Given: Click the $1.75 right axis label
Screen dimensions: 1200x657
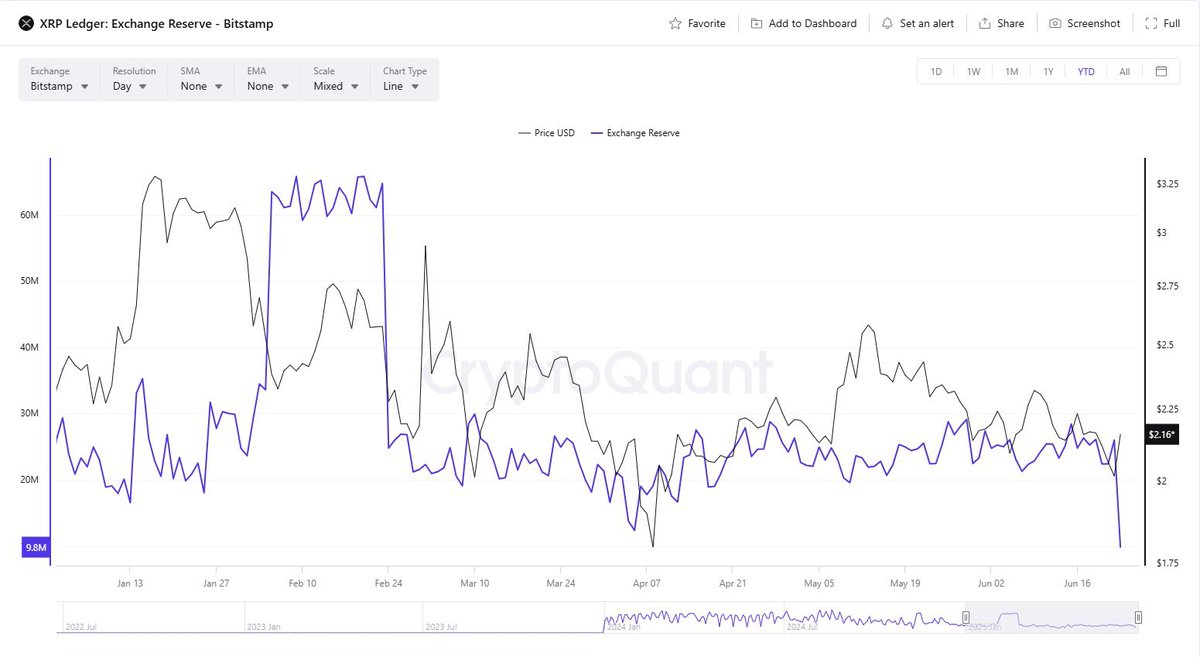Looking at the screenshot, I should (1167, 563).
